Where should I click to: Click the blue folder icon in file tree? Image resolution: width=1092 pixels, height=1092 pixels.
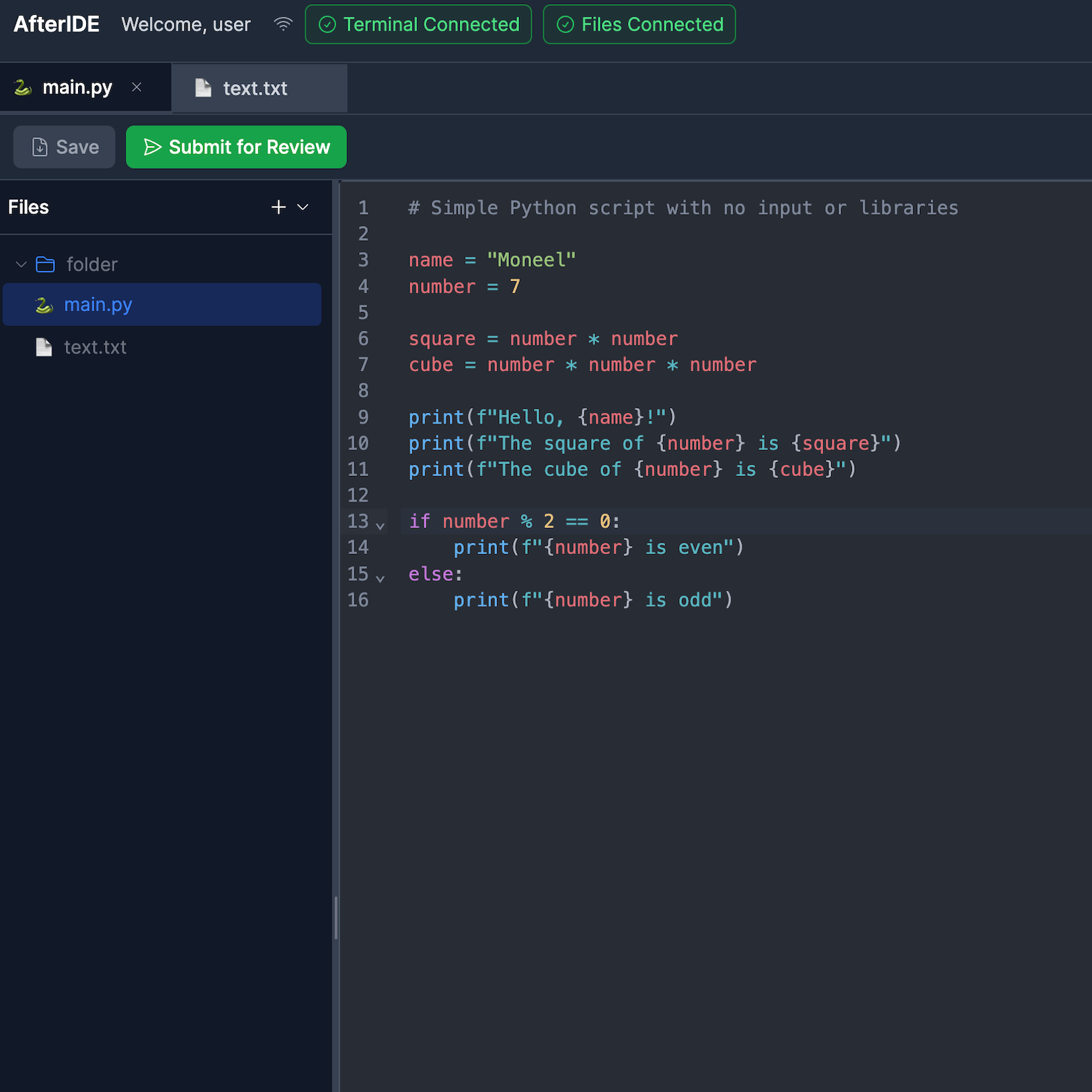[45, 264]
